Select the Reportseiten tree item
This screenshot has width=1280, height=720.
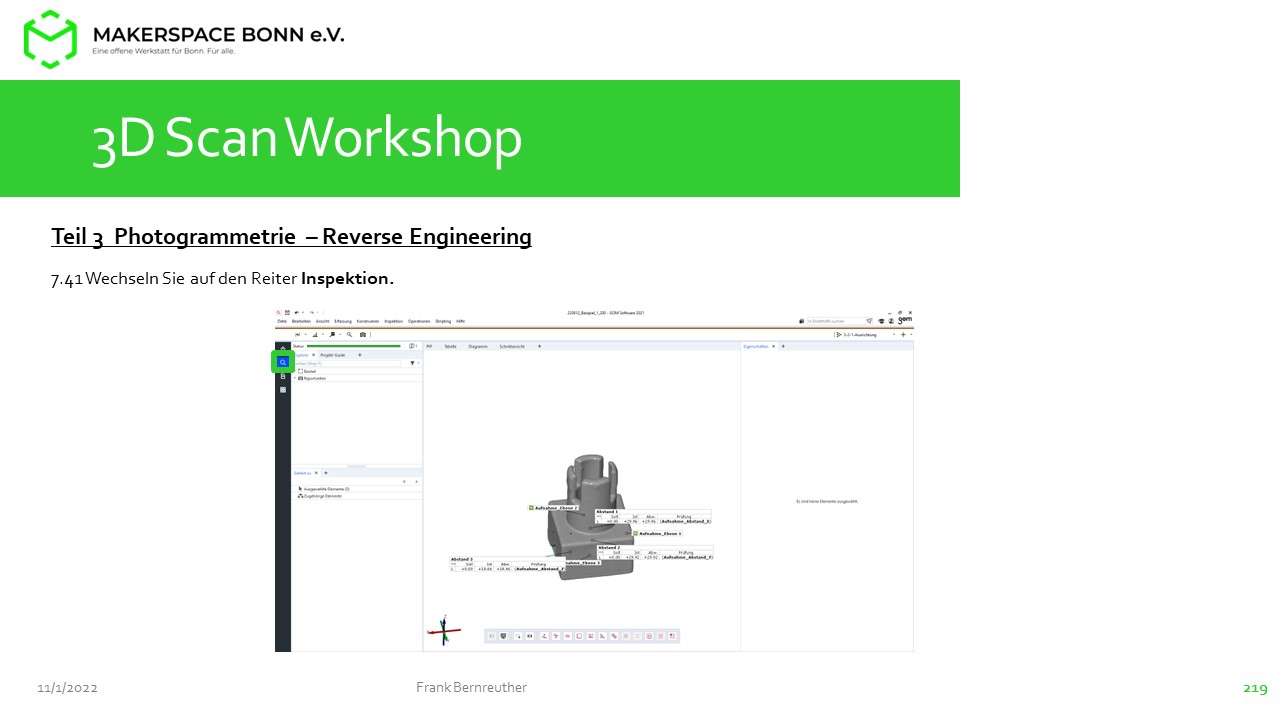312,378
